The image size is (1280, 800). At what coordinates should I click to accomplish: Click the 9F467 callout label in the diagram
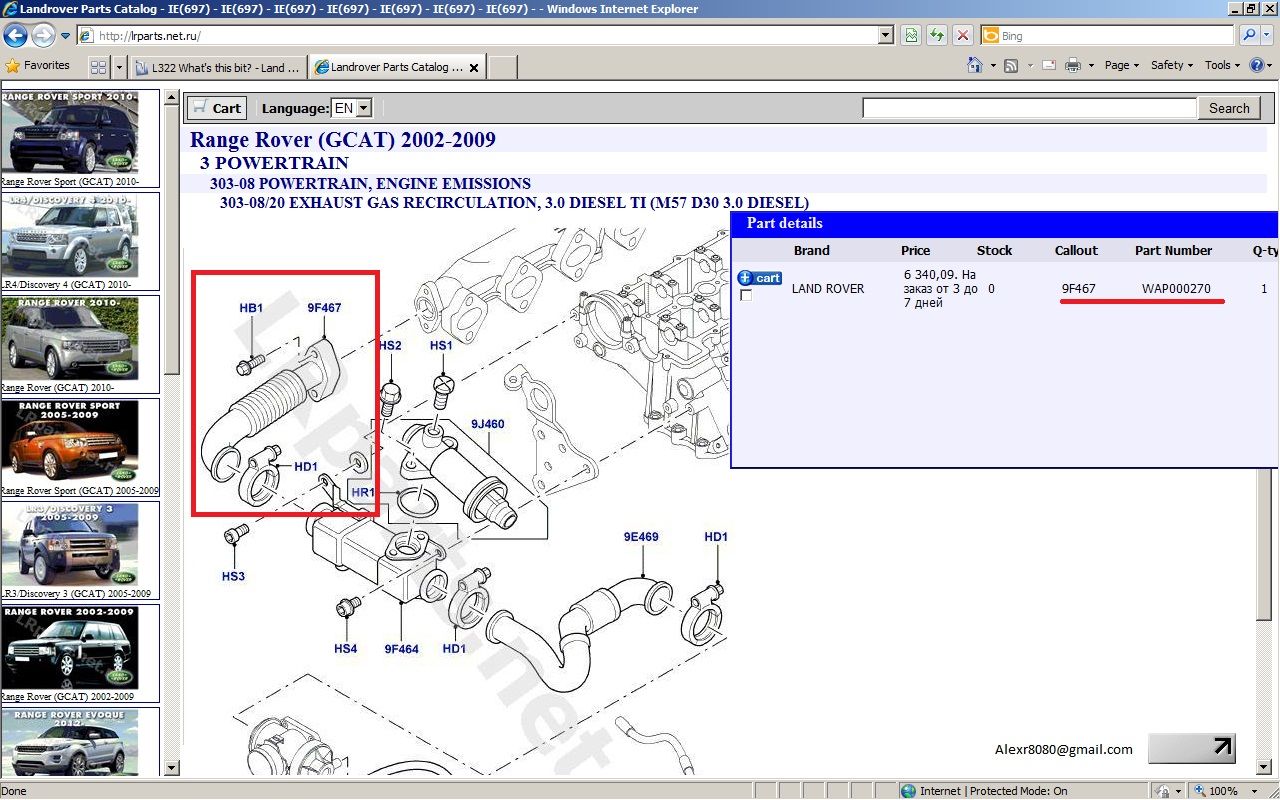point(324,308)
